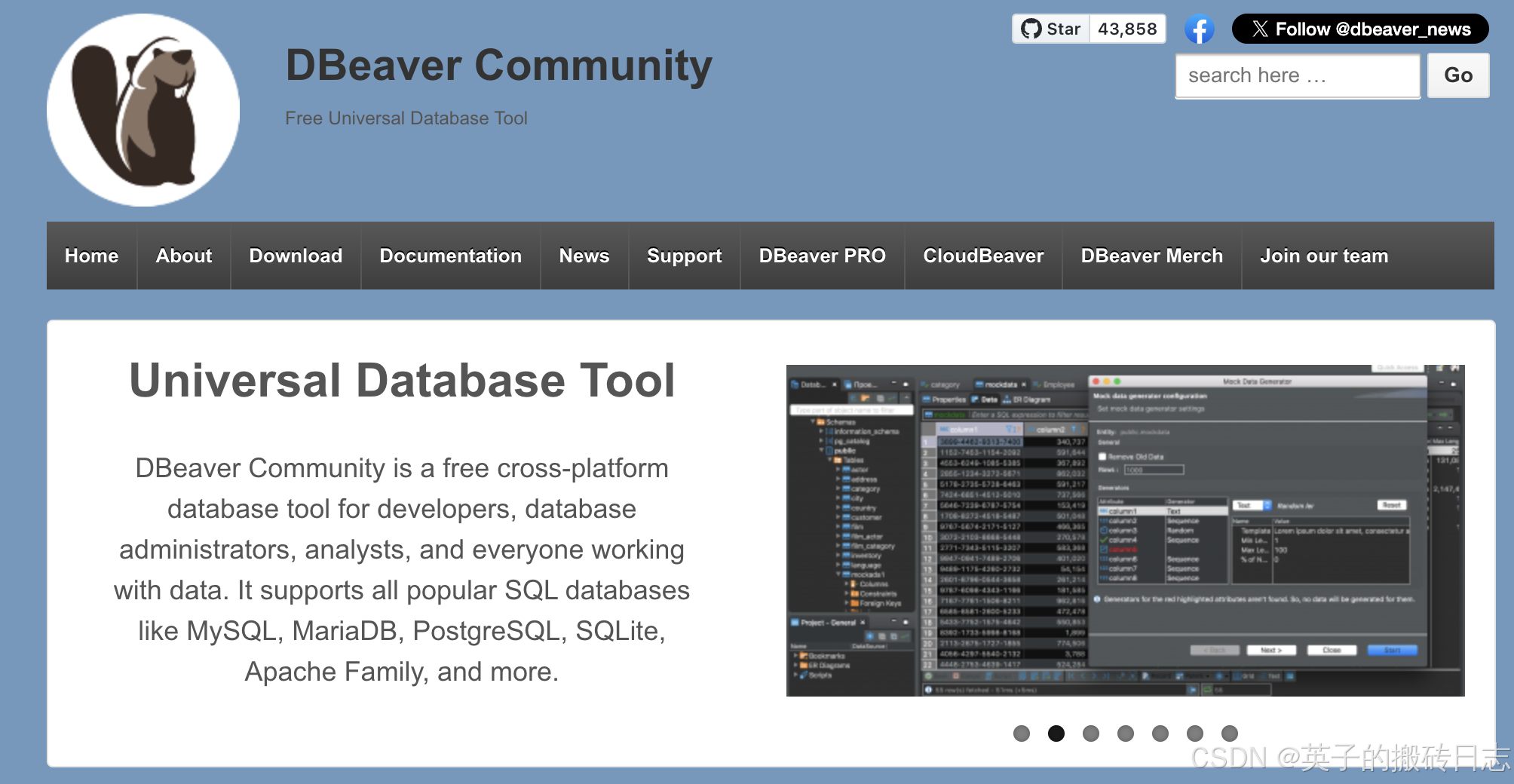1514x784 pixels.
Task: Select the fourth slider dot
Action: (x=1126, y=733)
